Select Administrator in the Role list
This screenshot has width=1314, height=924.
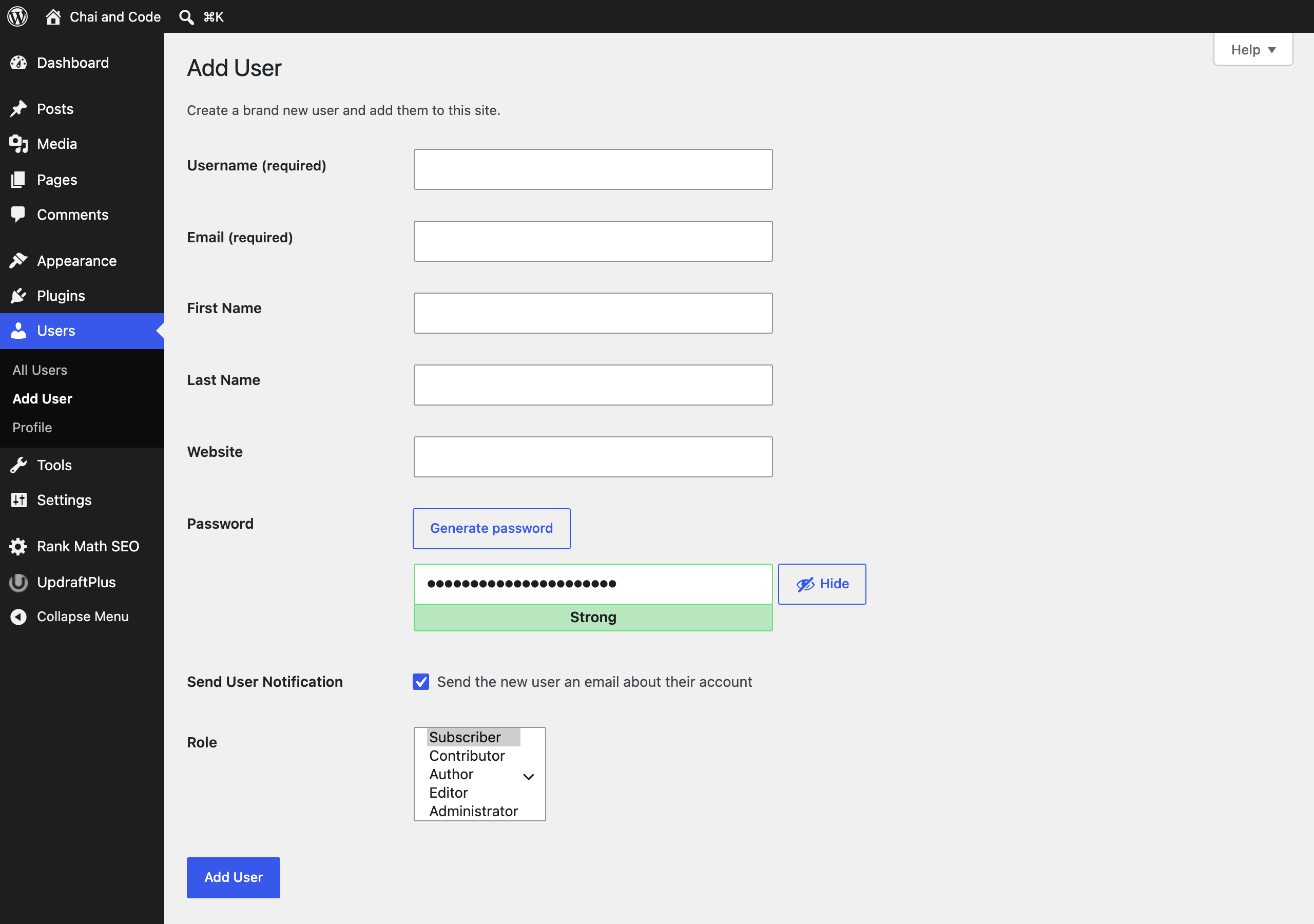pos(474,811)
